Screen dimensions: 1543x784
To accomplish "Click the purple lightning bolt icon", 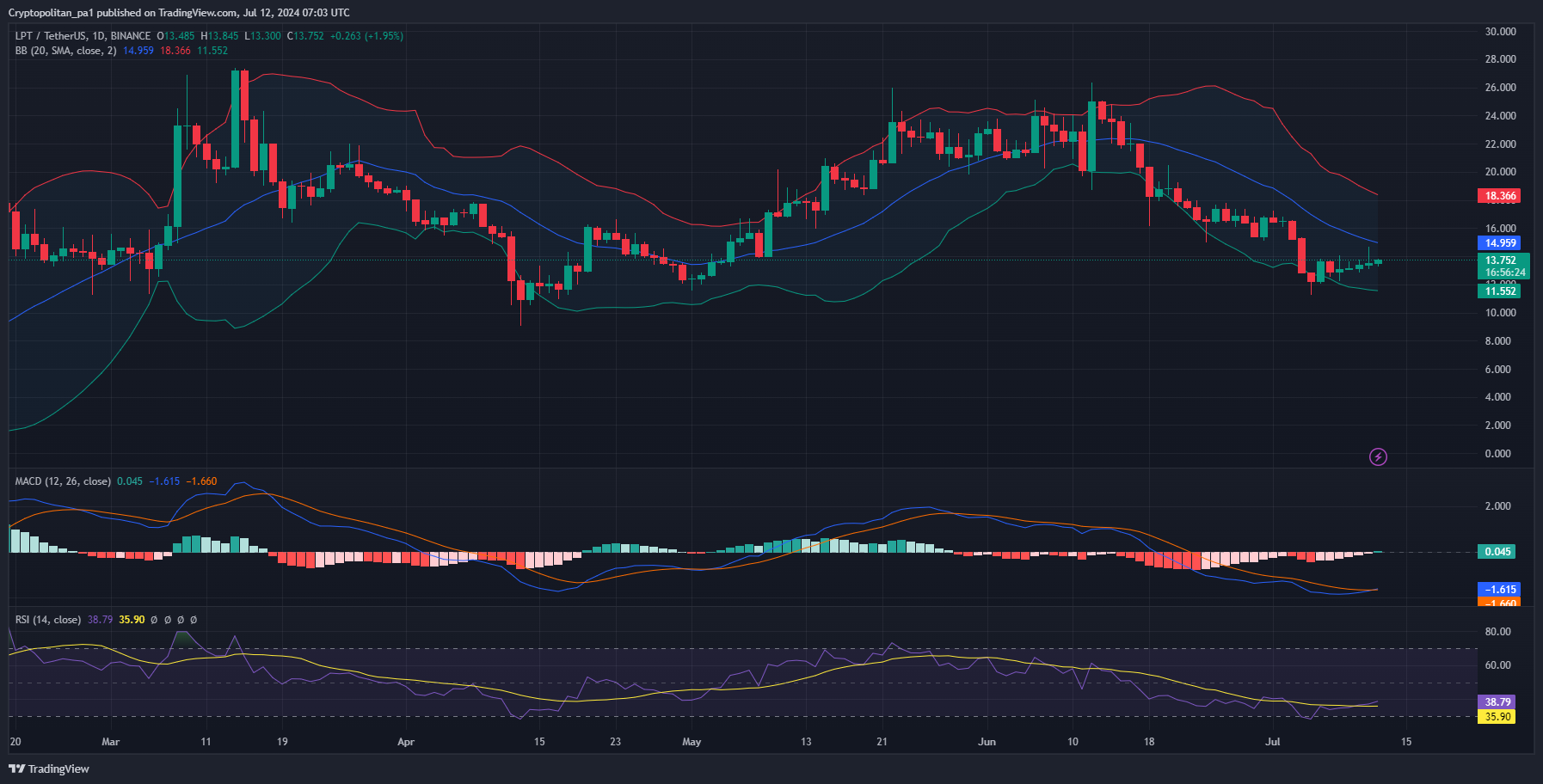I will point(1378,456).
